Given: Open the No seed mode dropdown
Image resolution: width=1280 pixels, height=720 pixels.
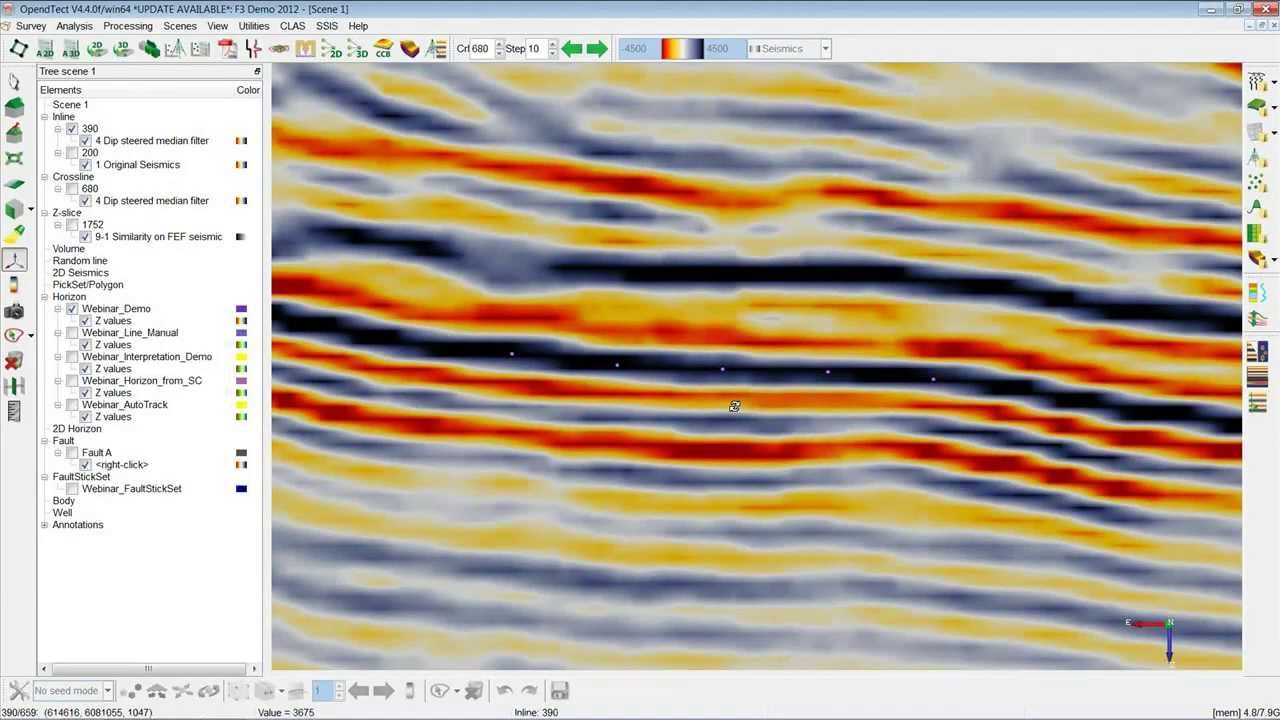Looking at the screenshot, I should tap(73, 691).
